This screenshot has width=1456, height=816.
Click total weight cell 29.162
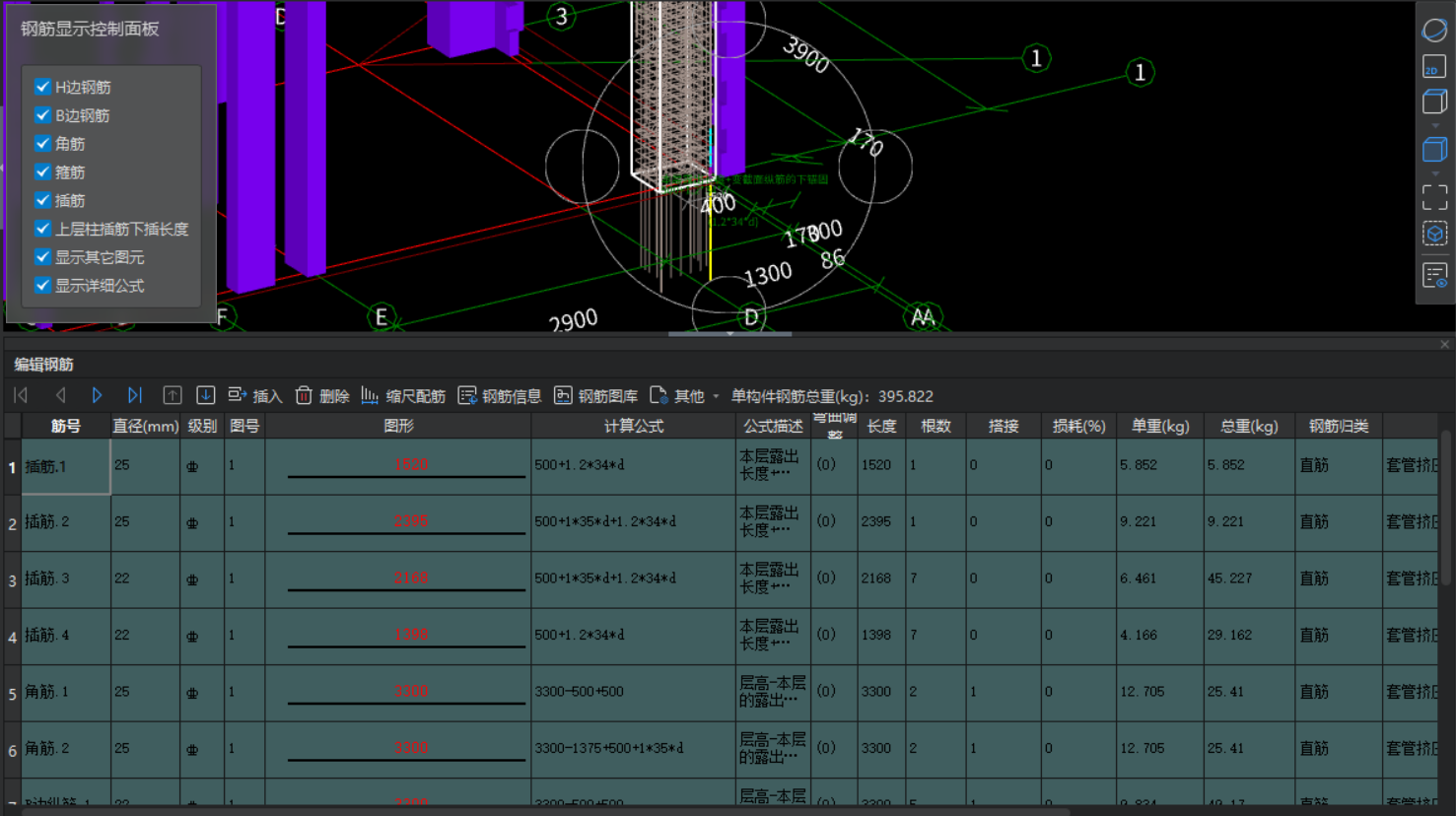pos(1249,636)
